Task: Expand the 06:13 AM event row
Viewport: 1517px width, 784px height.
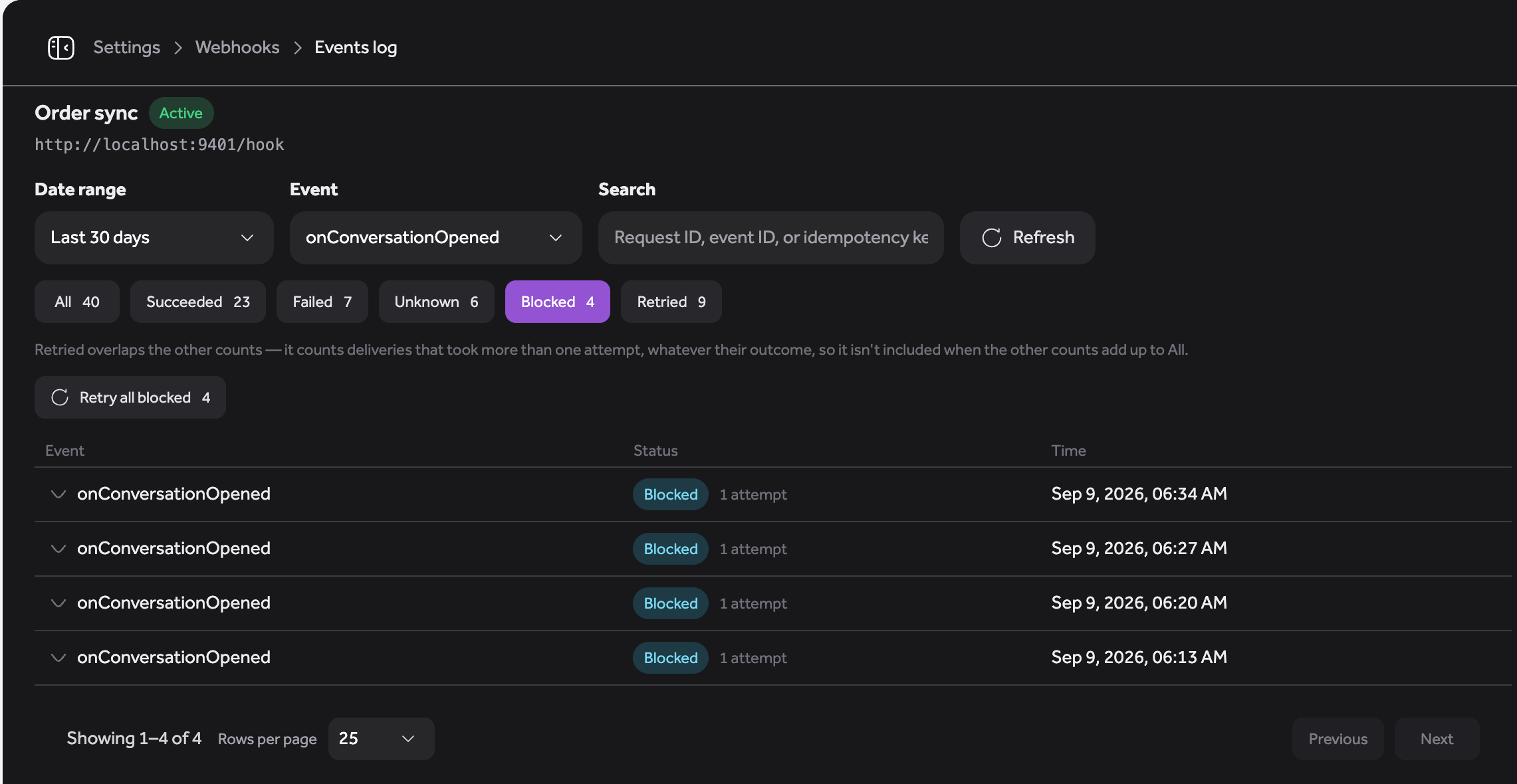Action: (58, 658)
